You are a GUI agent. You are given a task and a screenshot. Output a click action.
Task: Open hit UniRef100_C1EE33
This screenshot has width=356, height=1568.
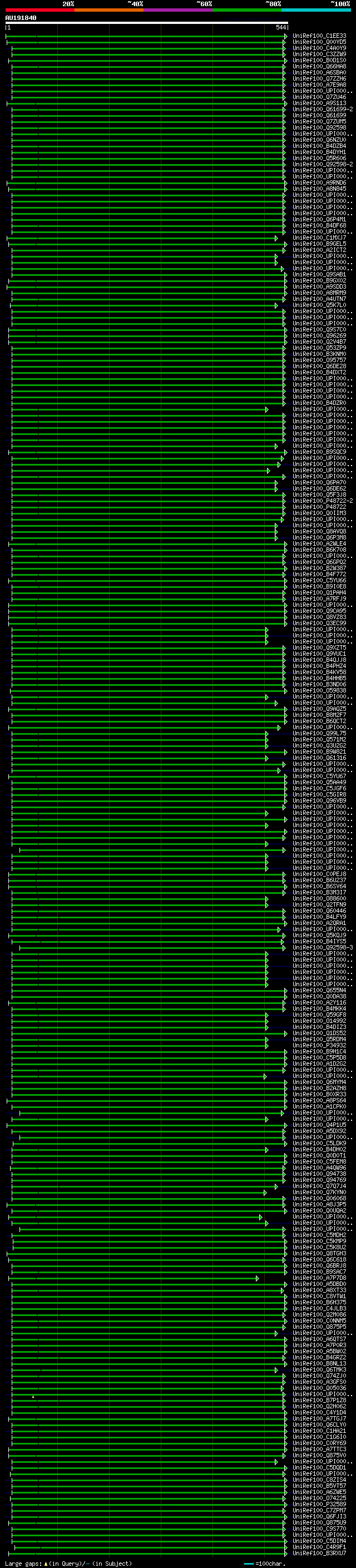pyautogui.click(x=319, y=36)
